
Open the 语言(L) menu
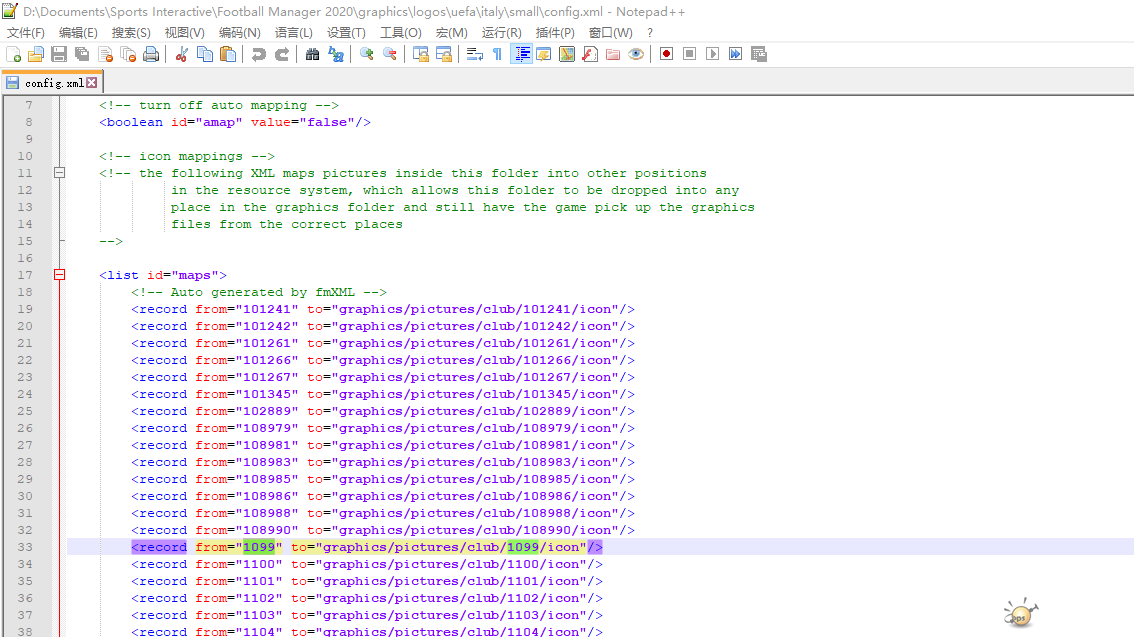click(294, 33)
